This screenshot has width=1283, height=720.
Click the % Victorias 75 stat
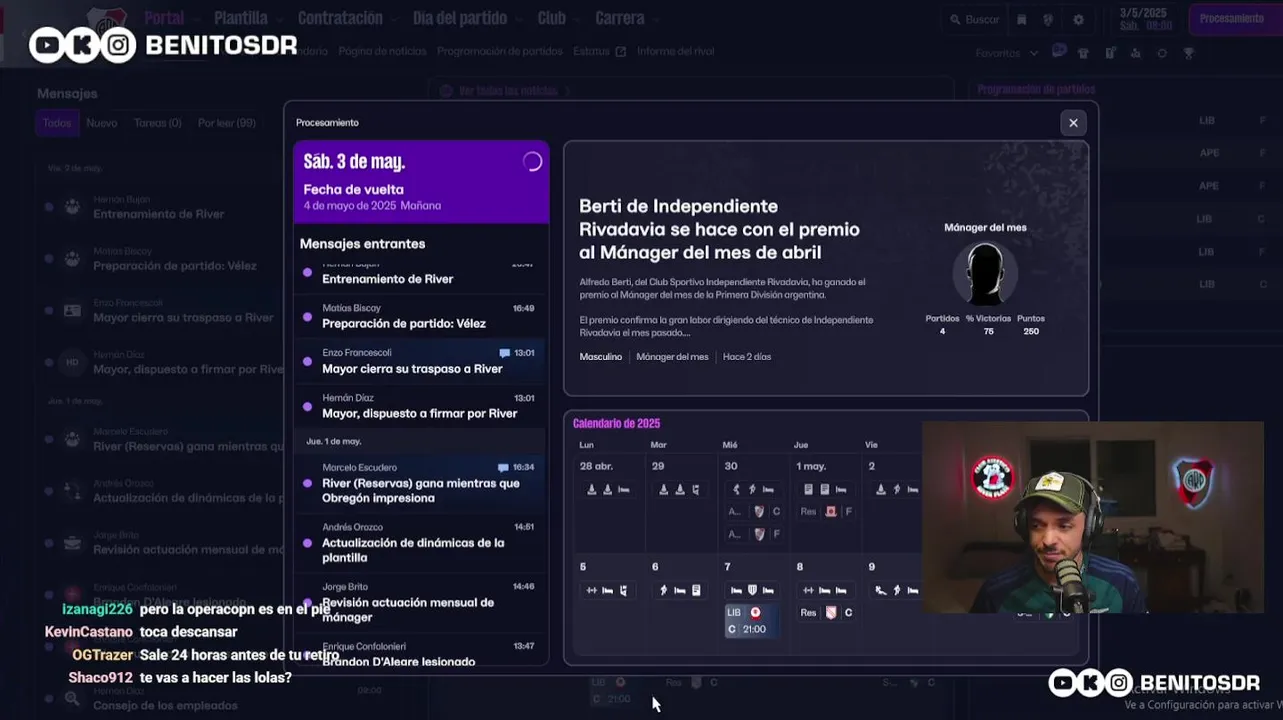click(988, 325)
